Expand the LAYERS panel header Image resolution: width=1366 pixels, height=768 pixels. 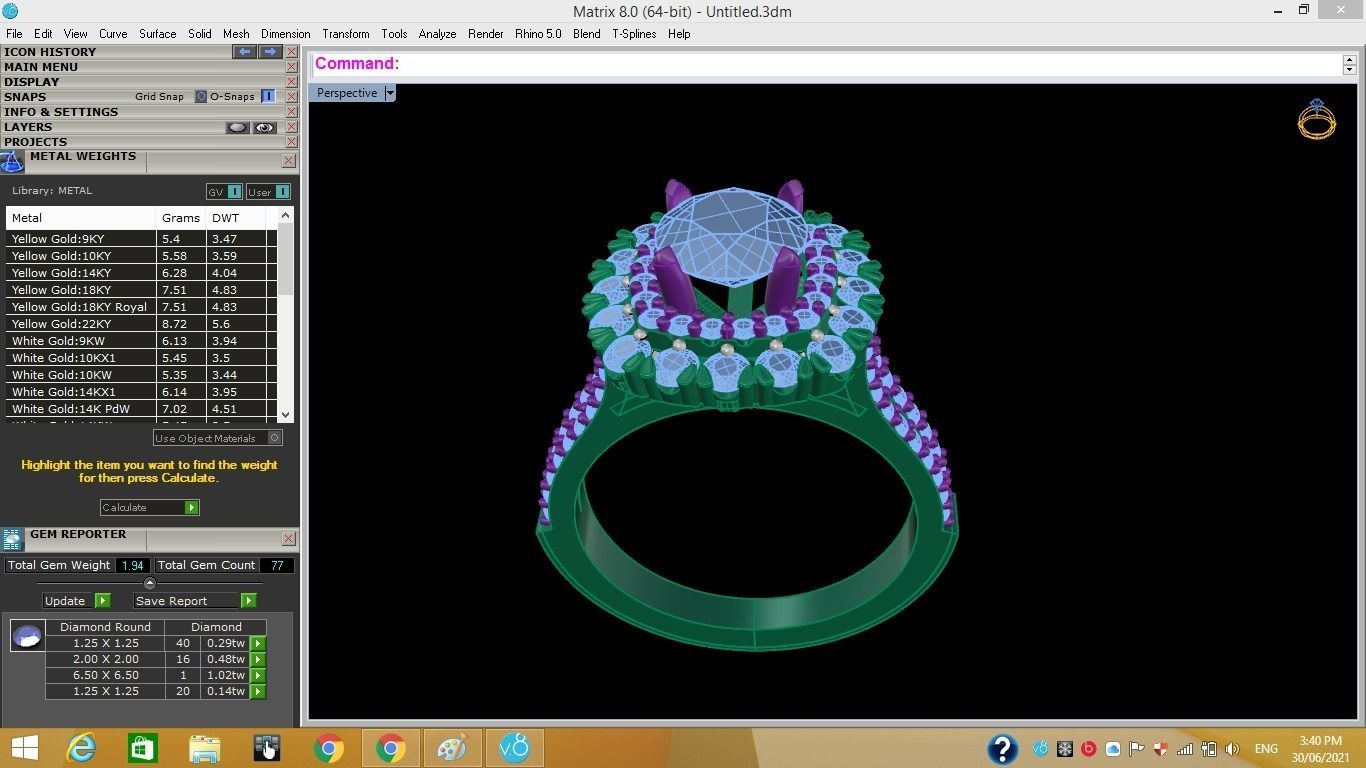(x=28, y=127)
